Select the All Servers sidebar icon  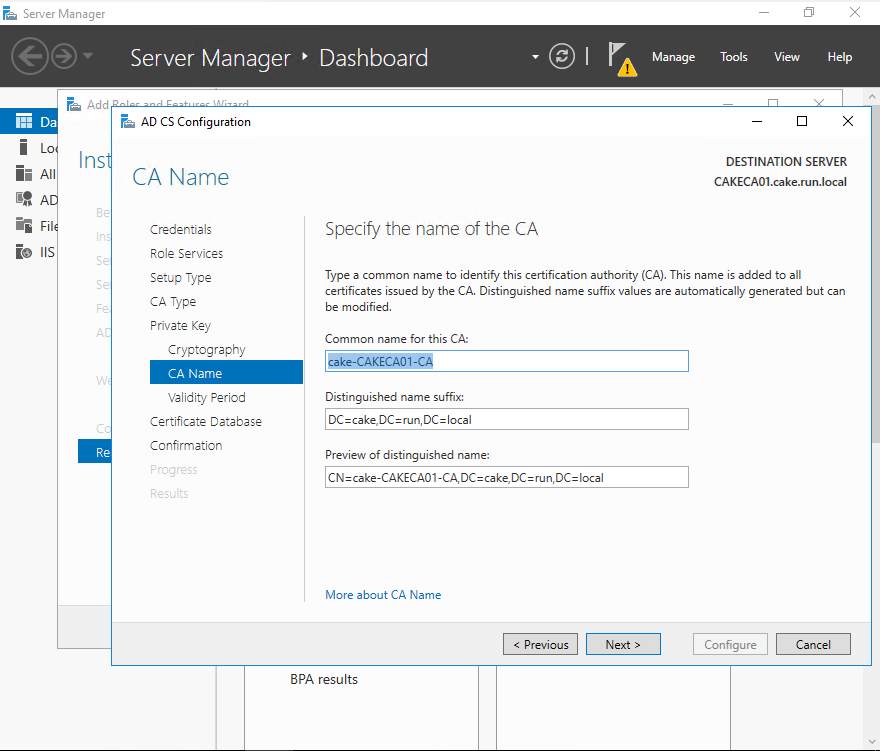pos(24,173)
